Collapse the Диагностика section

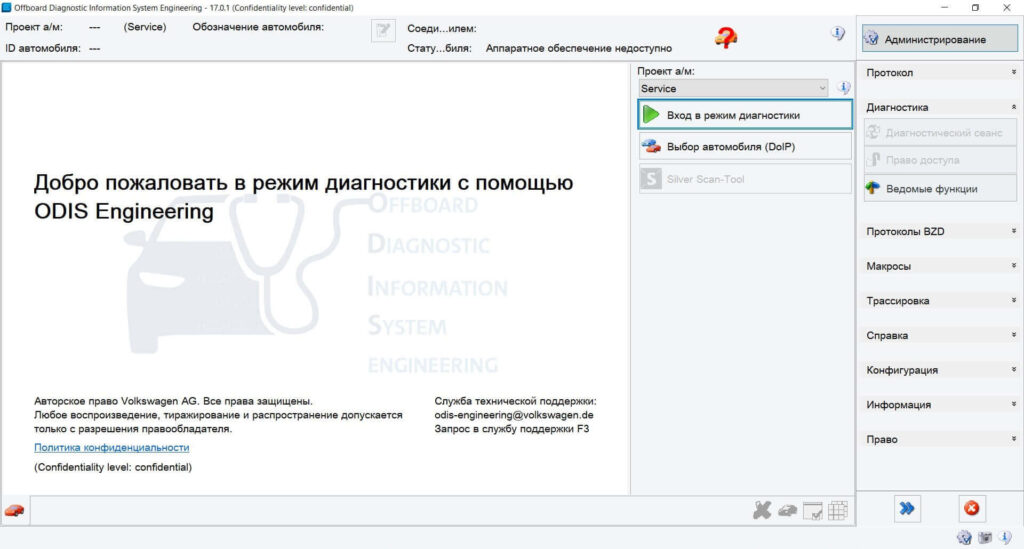click(939, 107)
